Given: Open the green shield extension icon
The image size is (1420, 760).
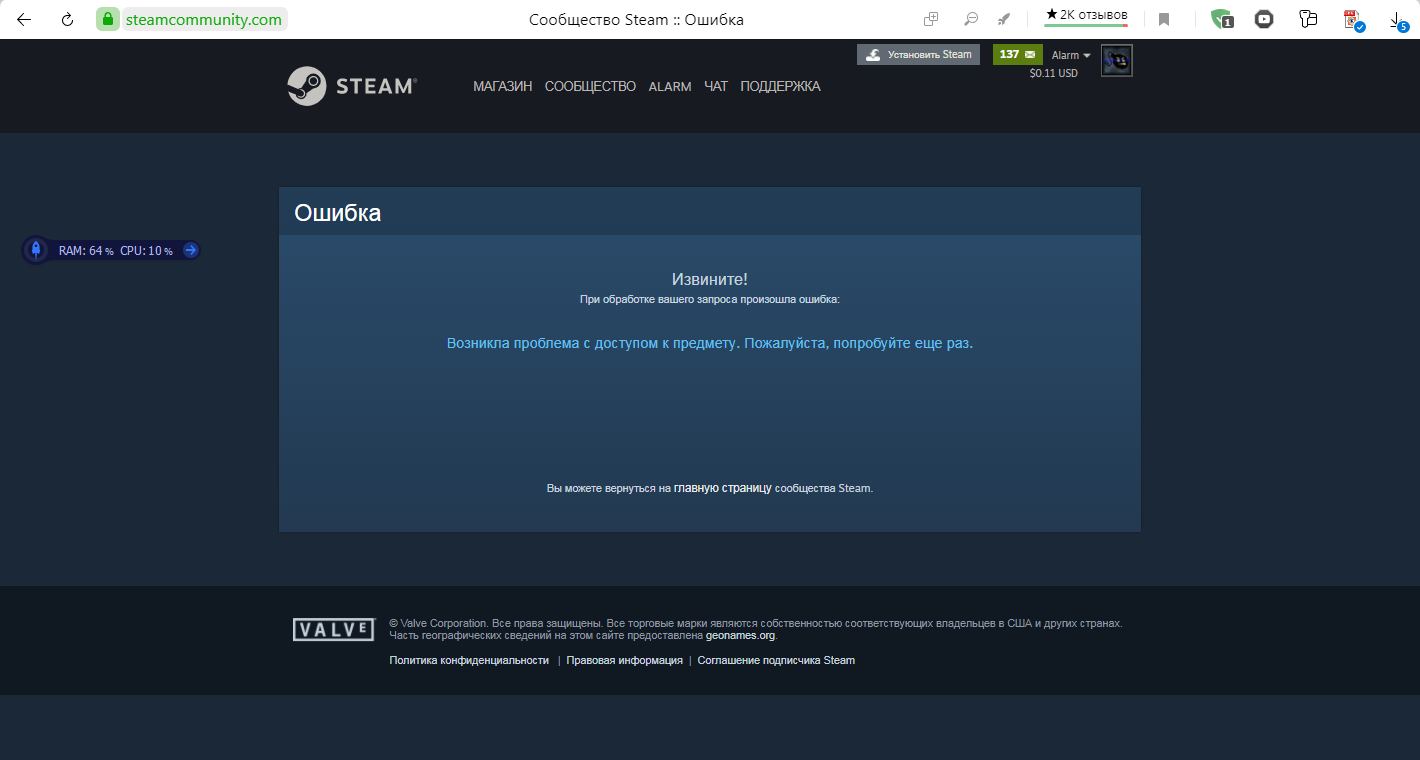Looking at the screenshot, I should [1221, 19].
